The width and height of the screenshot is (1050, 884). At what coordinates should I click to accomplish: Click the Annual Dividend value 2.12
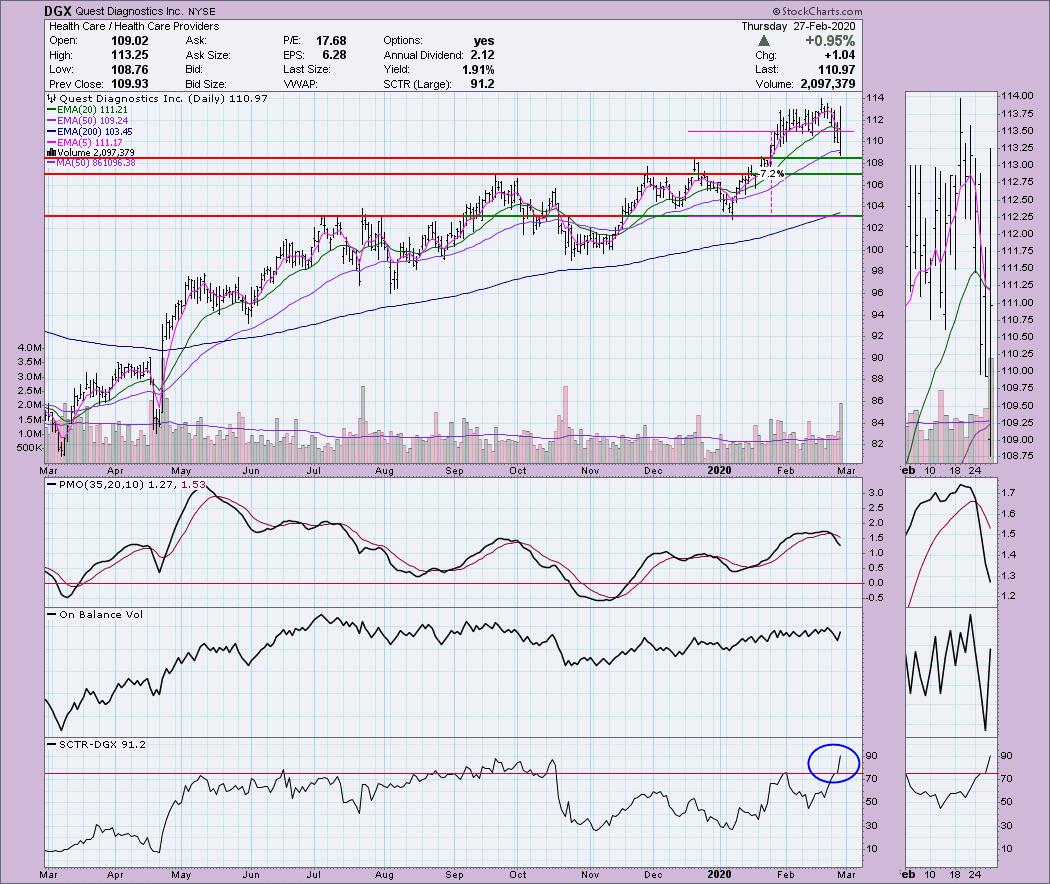[x=482, y=55]
